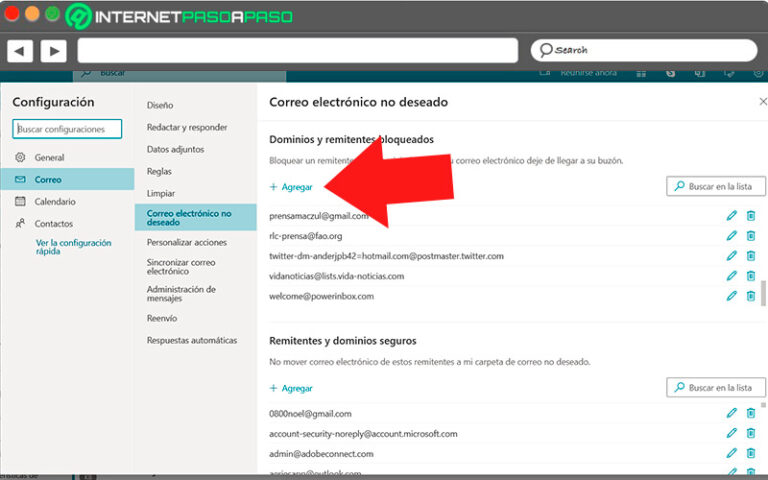The height and width of the screenshot is (480, 768).
Task: Click the yellow minimize window button
Action: tap(32, 13)
